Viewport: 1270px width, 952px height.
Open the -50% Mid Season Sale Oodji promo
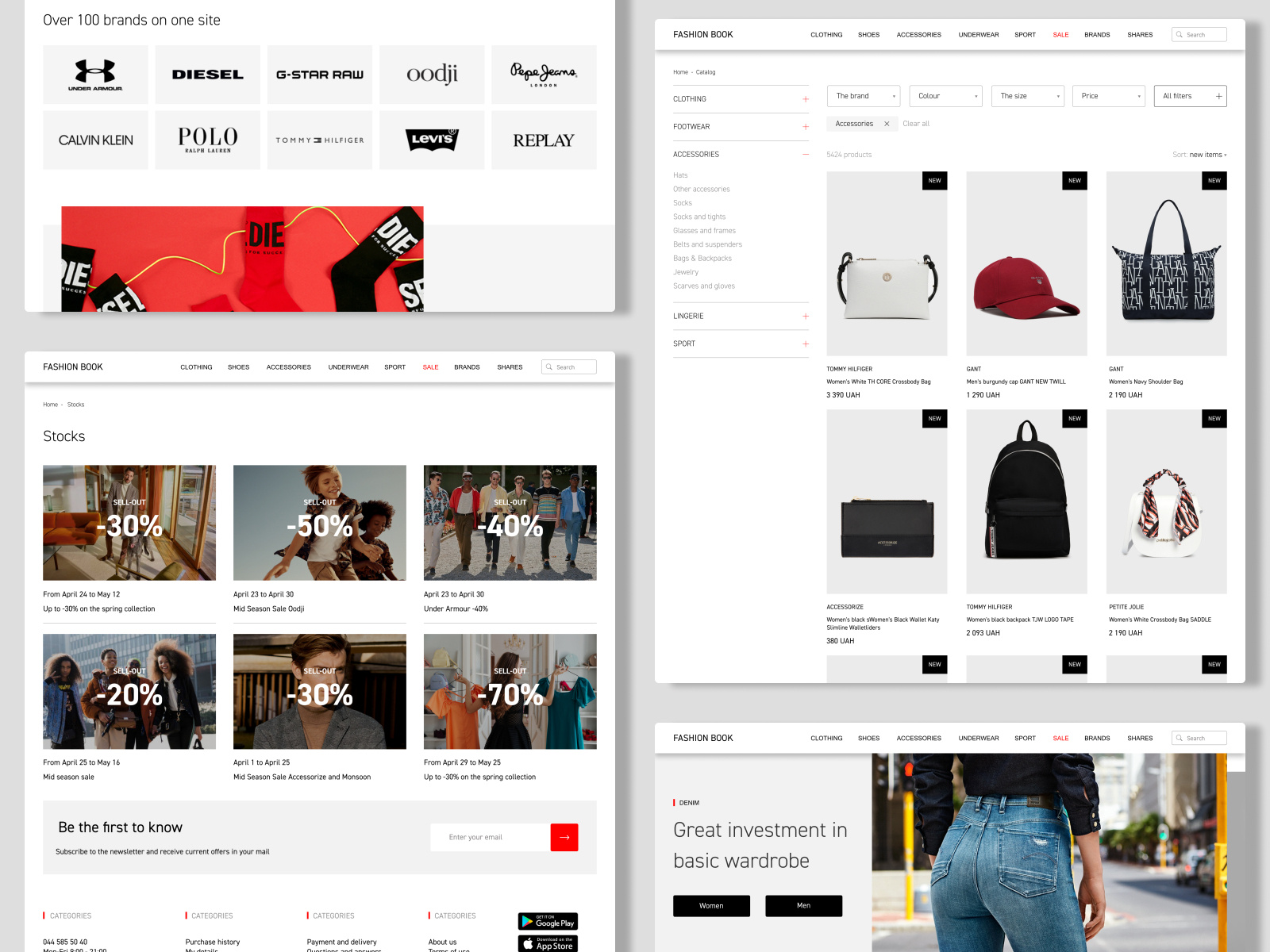coord(320,523)
